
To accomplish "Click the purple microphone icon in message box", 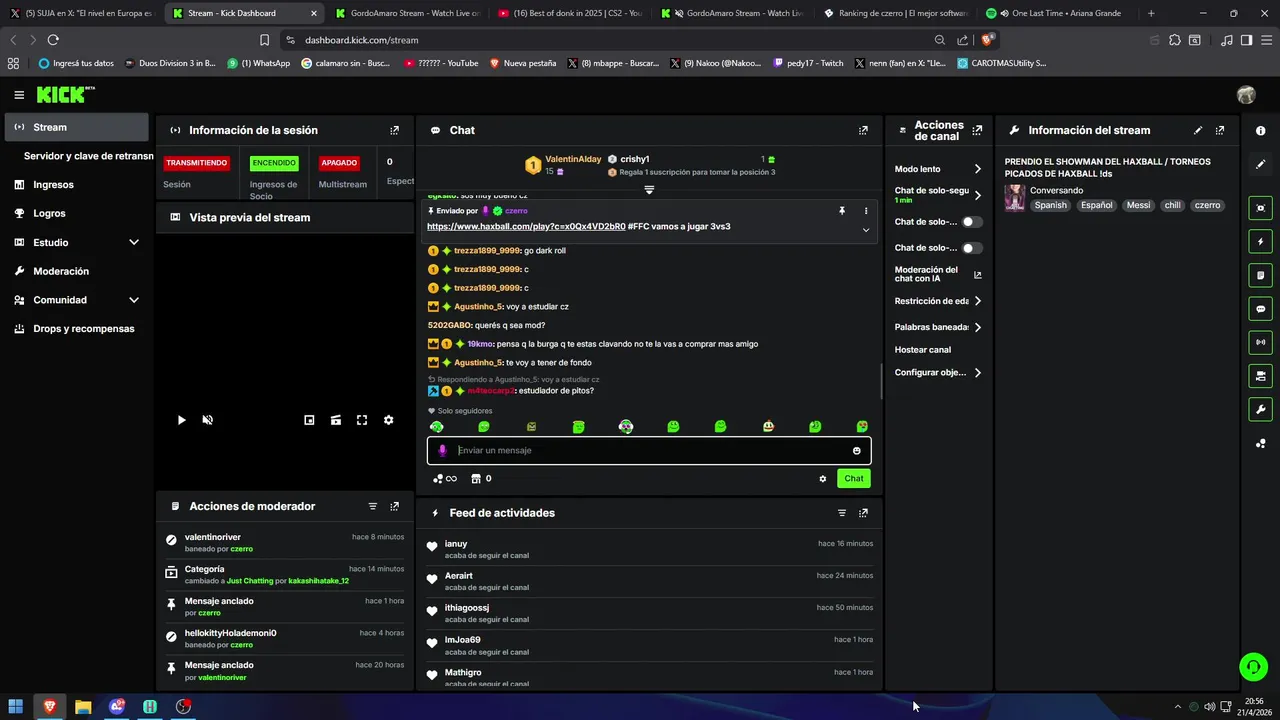I will pyautogui.click(x=442, y=450).
